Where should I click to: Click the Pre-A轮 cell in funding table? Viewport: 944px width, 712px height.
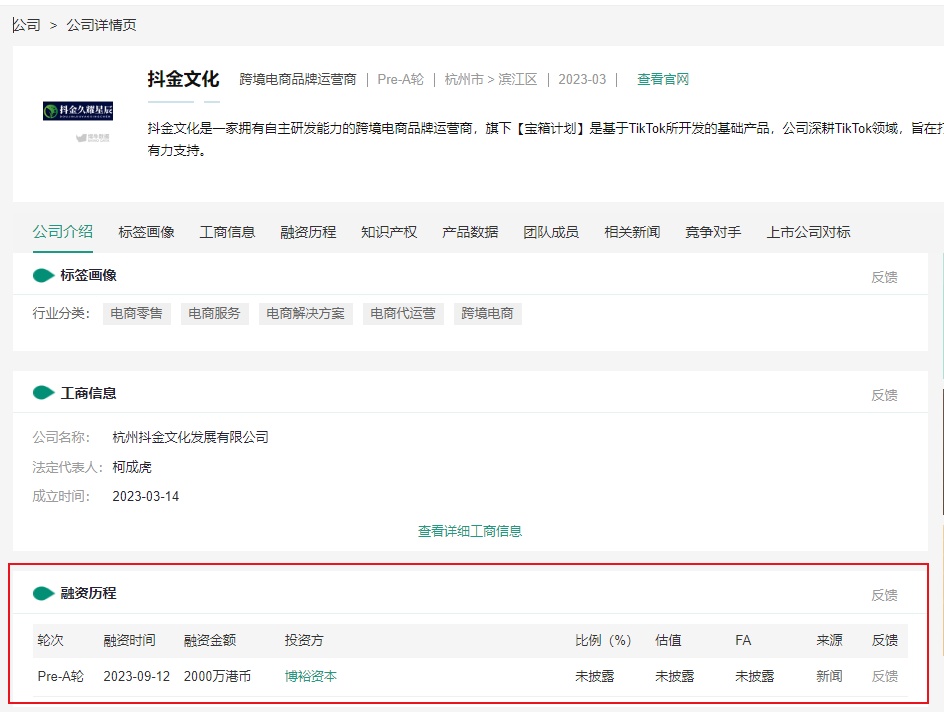(x=61, y=676)
